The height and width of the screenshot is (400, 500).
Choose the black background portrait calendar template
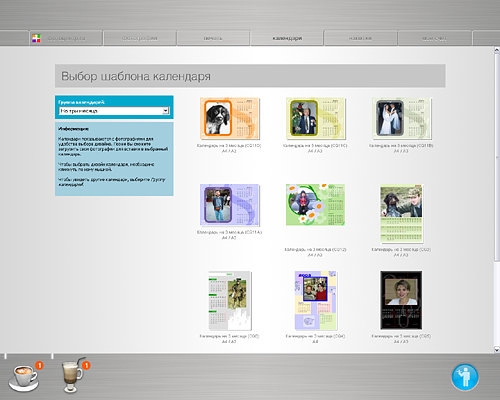tap(401, 300)
